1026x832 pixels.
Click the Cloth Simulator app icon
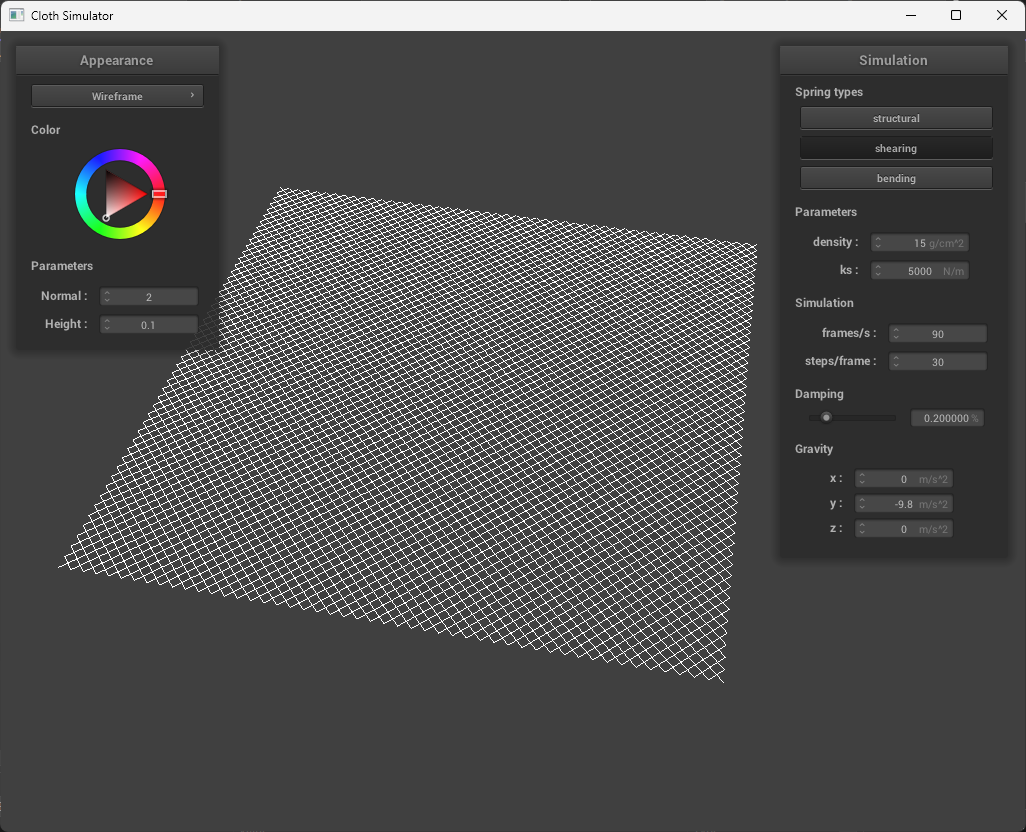tap(16, 15)
